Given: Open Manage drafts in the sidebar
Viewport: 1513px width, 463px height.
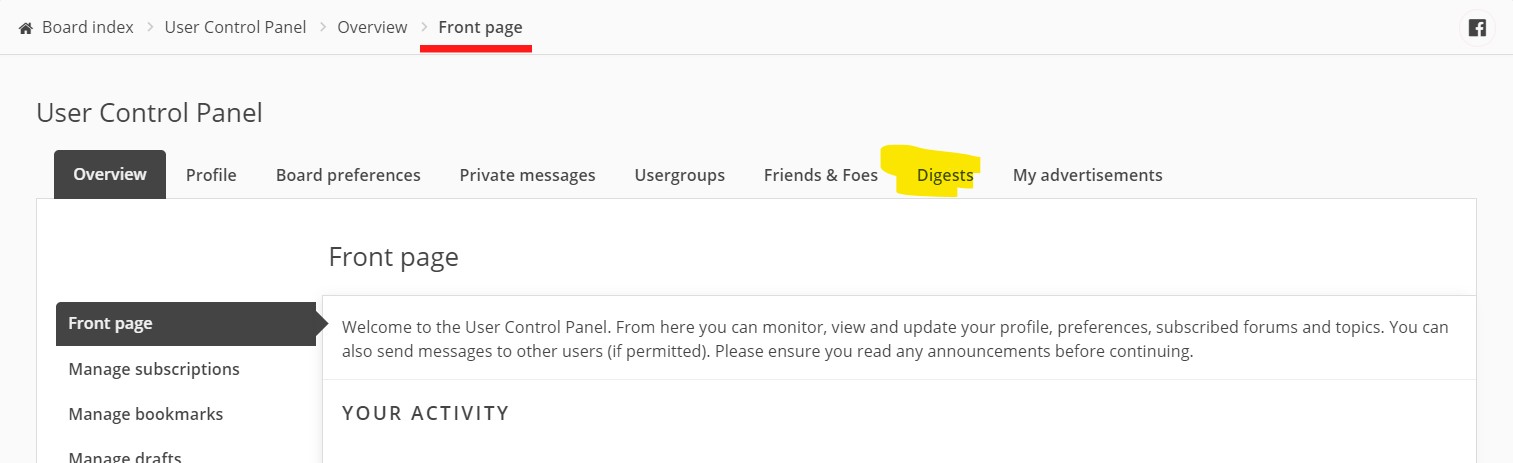Looking at the screenshot, I should click(125, 456).
